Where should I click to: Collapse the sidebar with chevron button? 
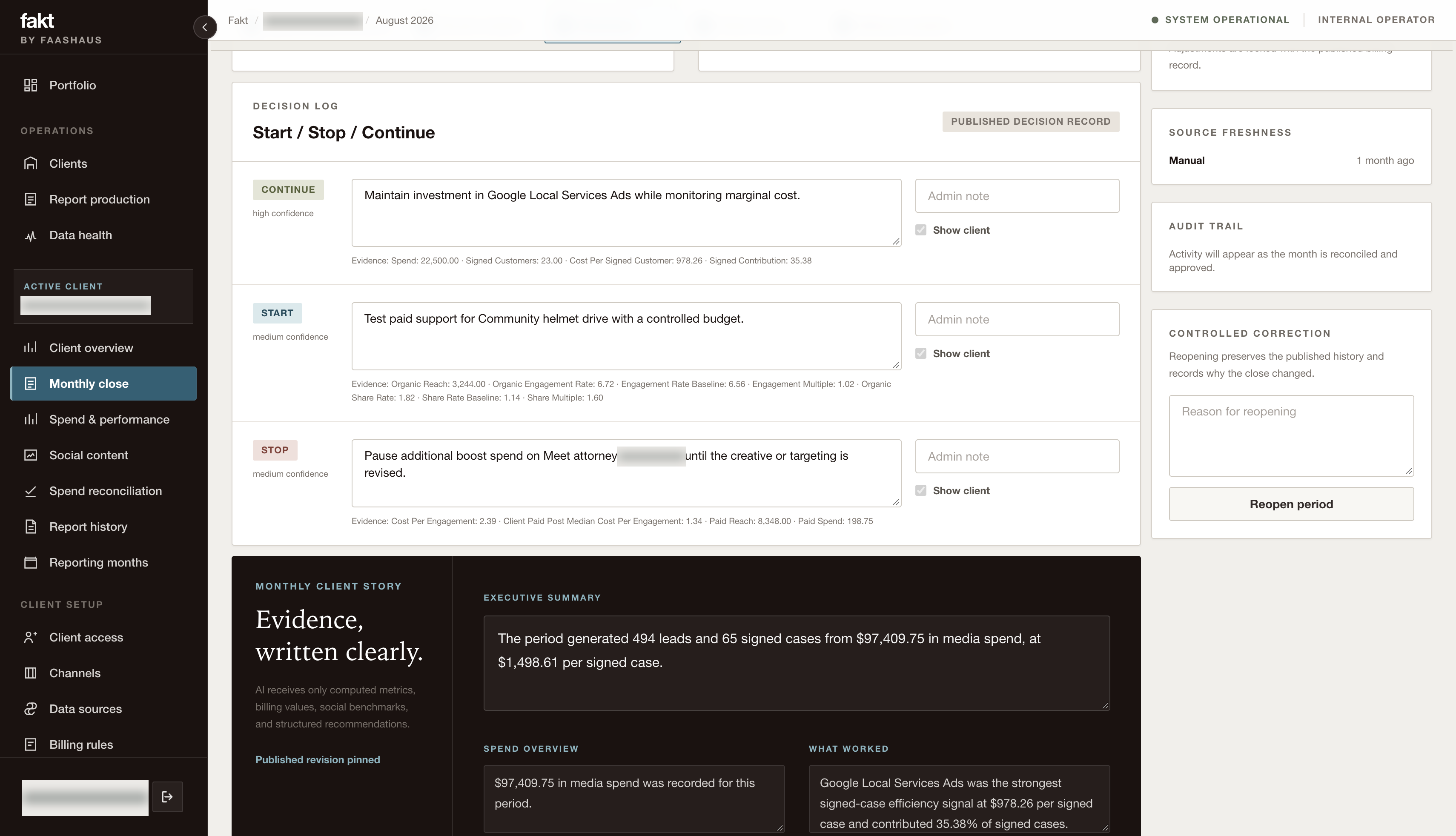(x=205, y=27)
